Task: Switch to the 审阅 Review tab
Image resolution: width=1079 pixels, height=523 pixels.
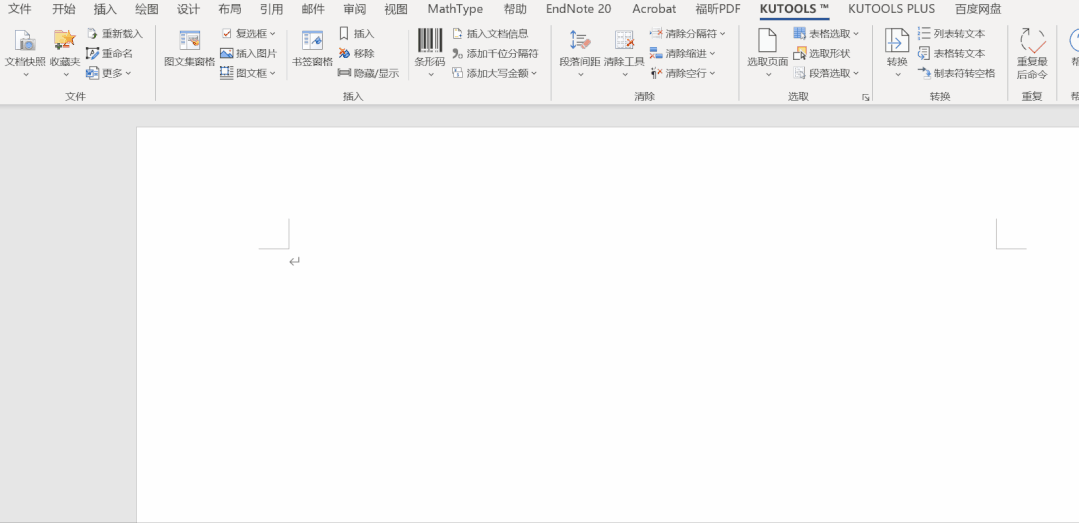Action: tap(354, 9)
